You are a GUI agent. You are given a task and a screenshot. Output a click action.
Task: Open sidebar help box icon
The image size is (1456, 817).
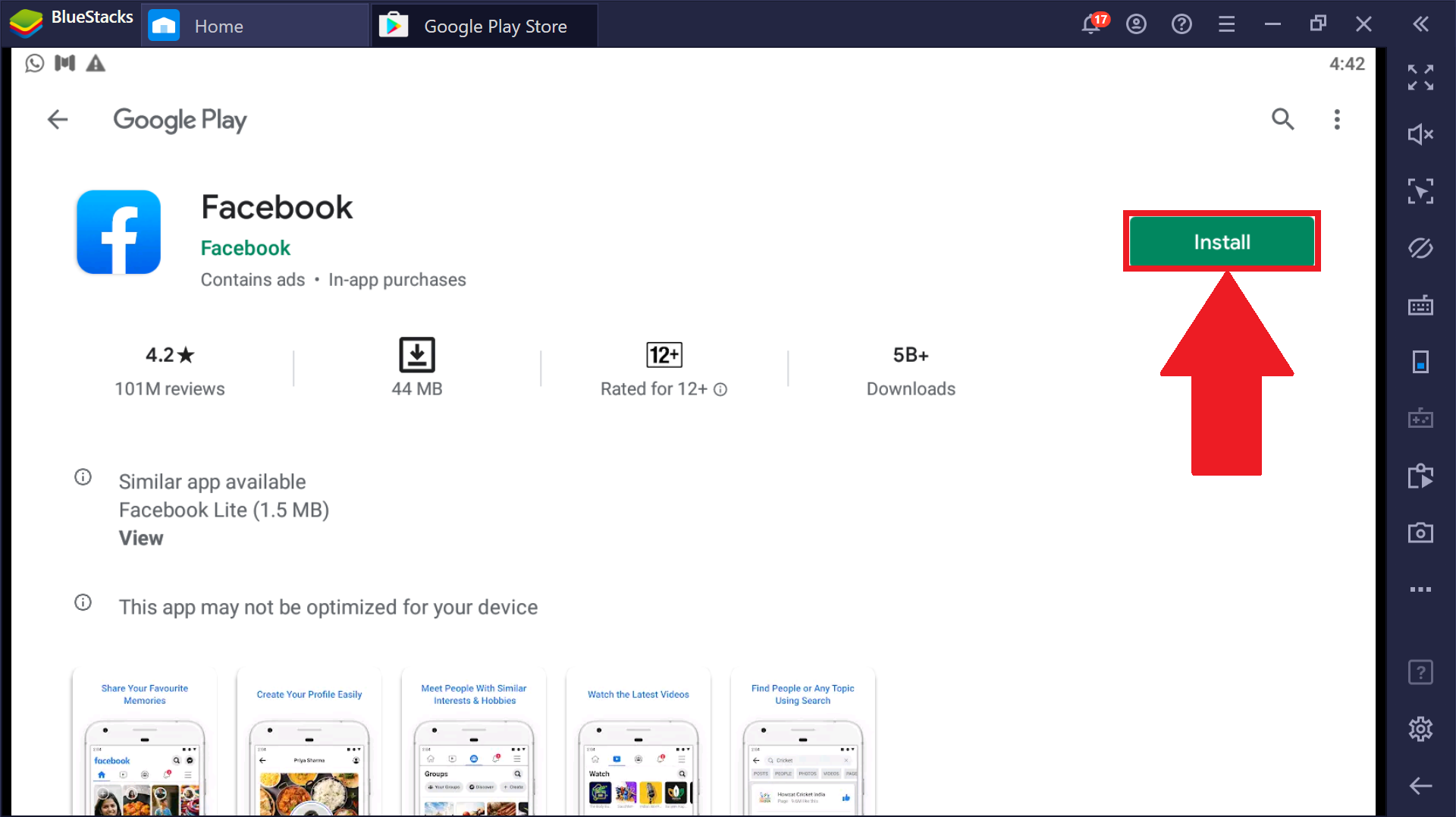click(x=1420, y=672)
